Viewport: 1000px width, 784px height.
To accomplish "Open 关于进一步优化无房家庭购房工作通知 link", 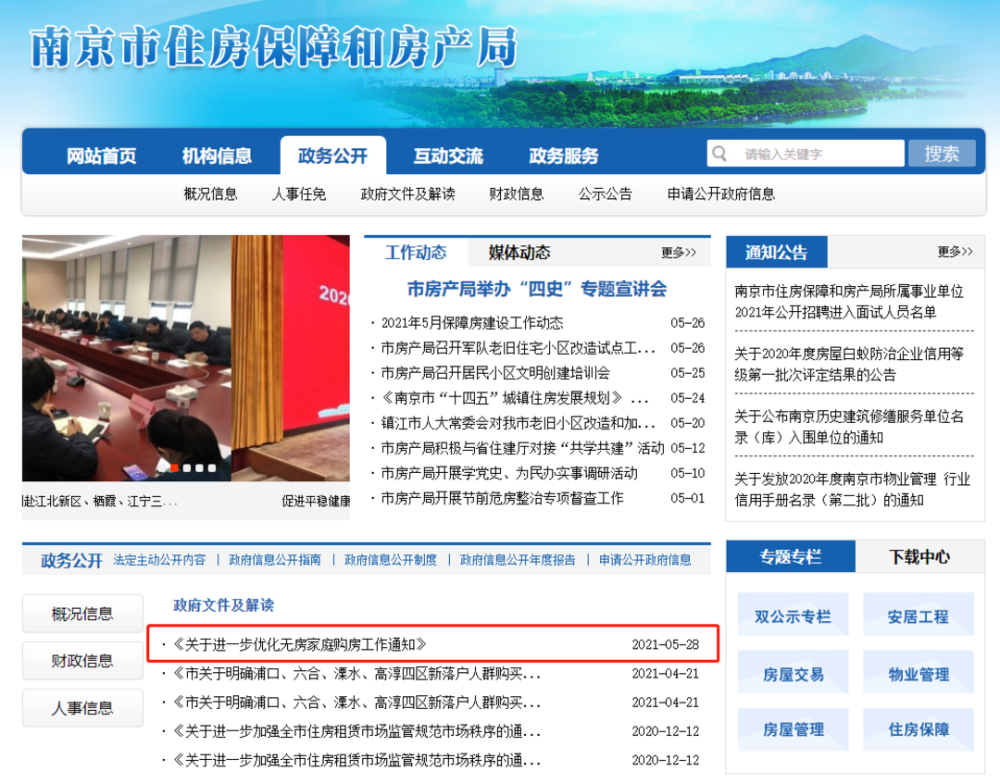I will click(300, 644).
